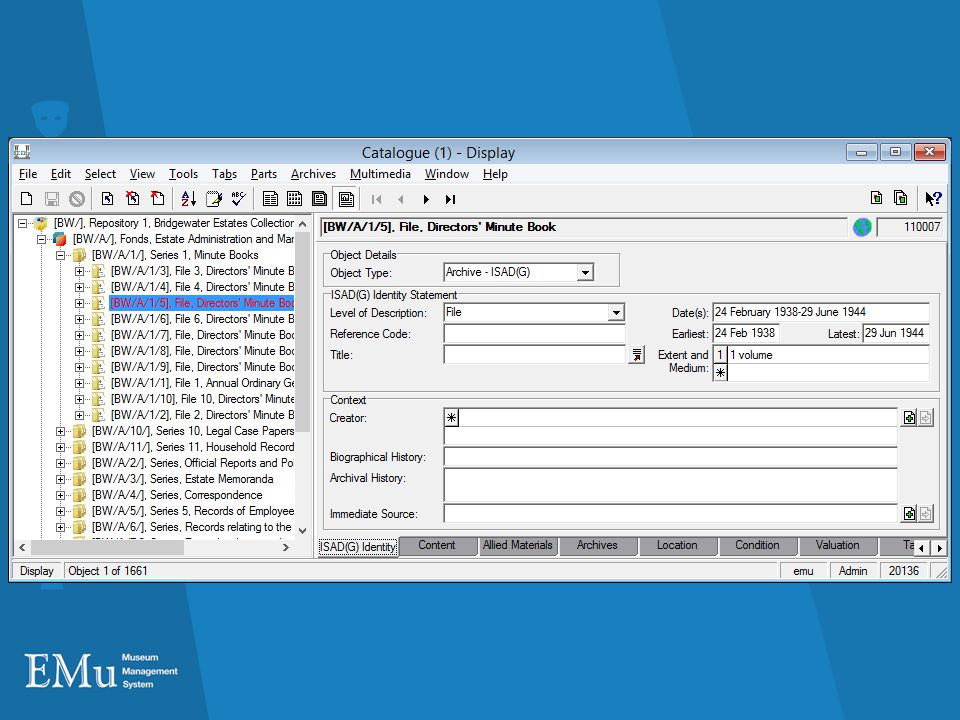Go to the next record

coord(426,199)
